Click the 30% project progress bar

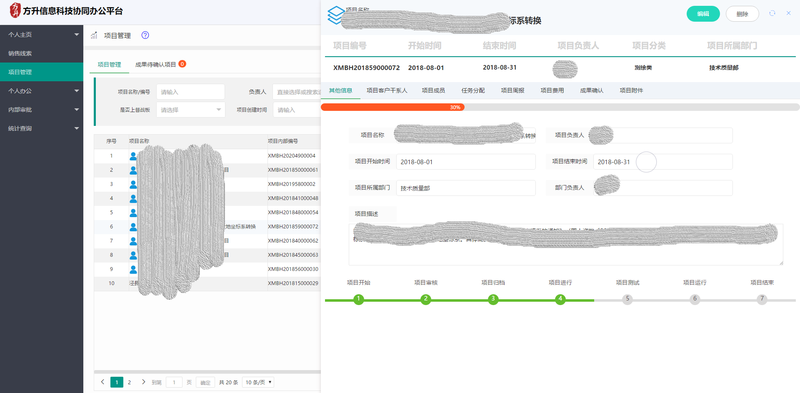pyautogui.click(x=560, y=108)
